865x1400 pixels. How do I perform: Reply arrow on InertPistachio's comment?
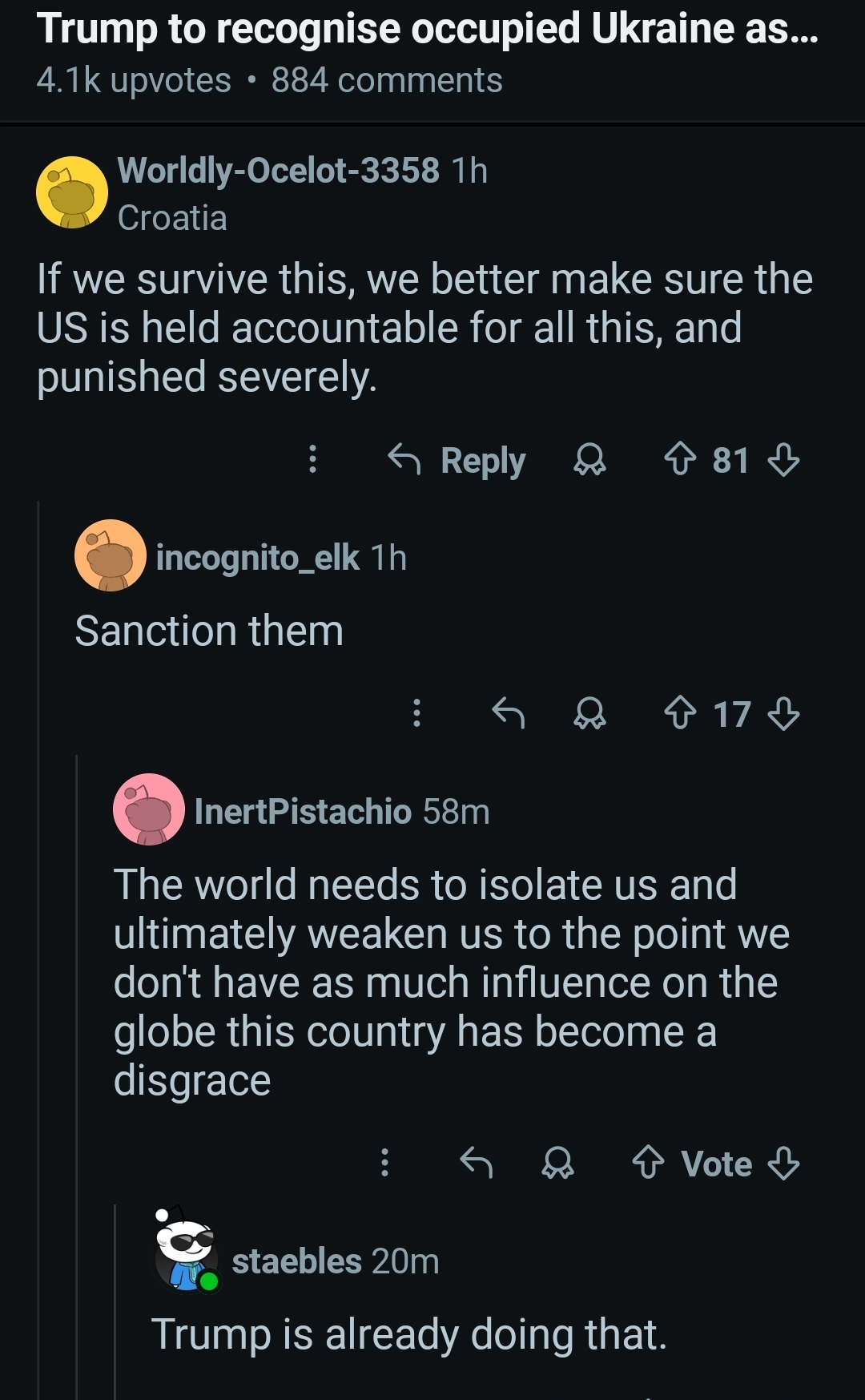[477, 1162]
